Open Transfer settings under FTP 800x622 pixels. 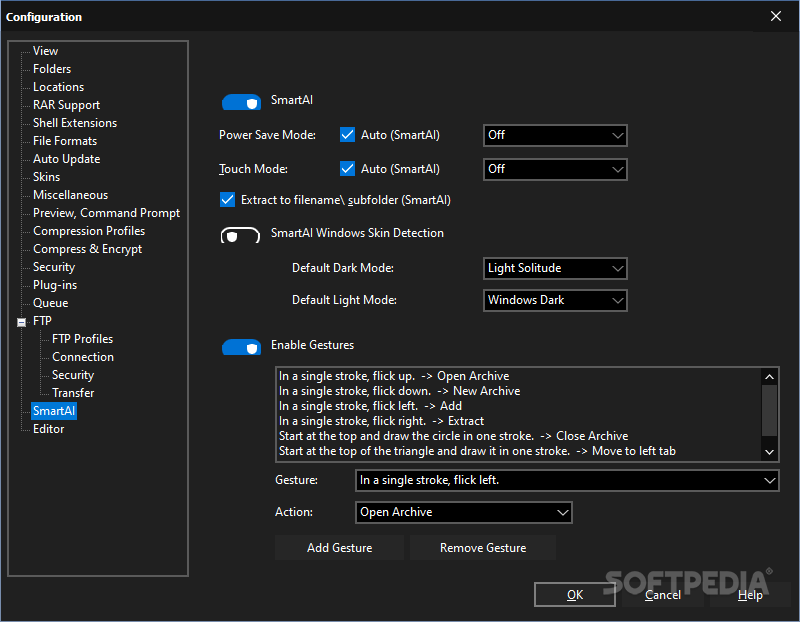73,393
